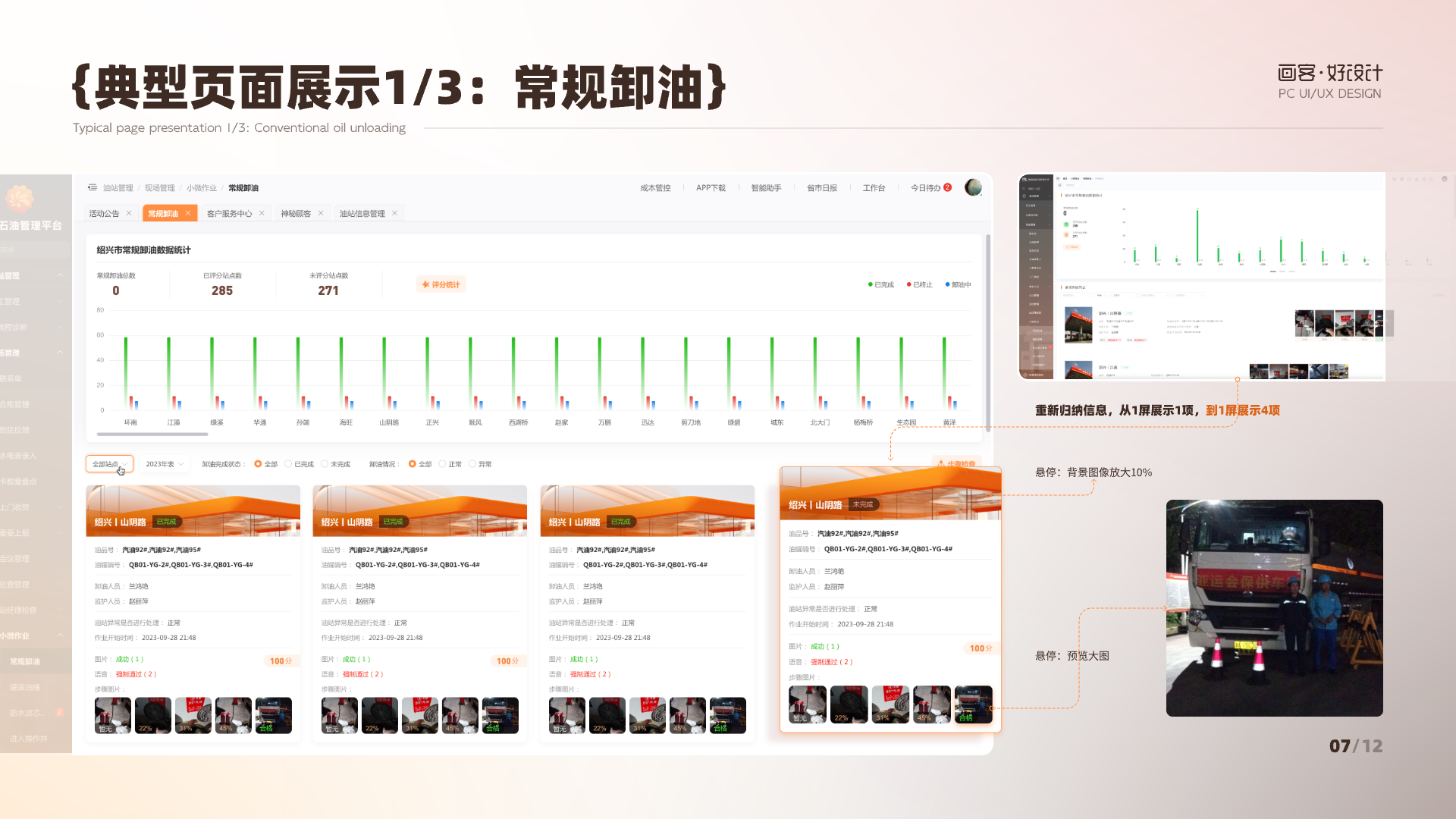
Task: Select 未完成 for 卸油完成状态
Action: (x=336, y=464)
